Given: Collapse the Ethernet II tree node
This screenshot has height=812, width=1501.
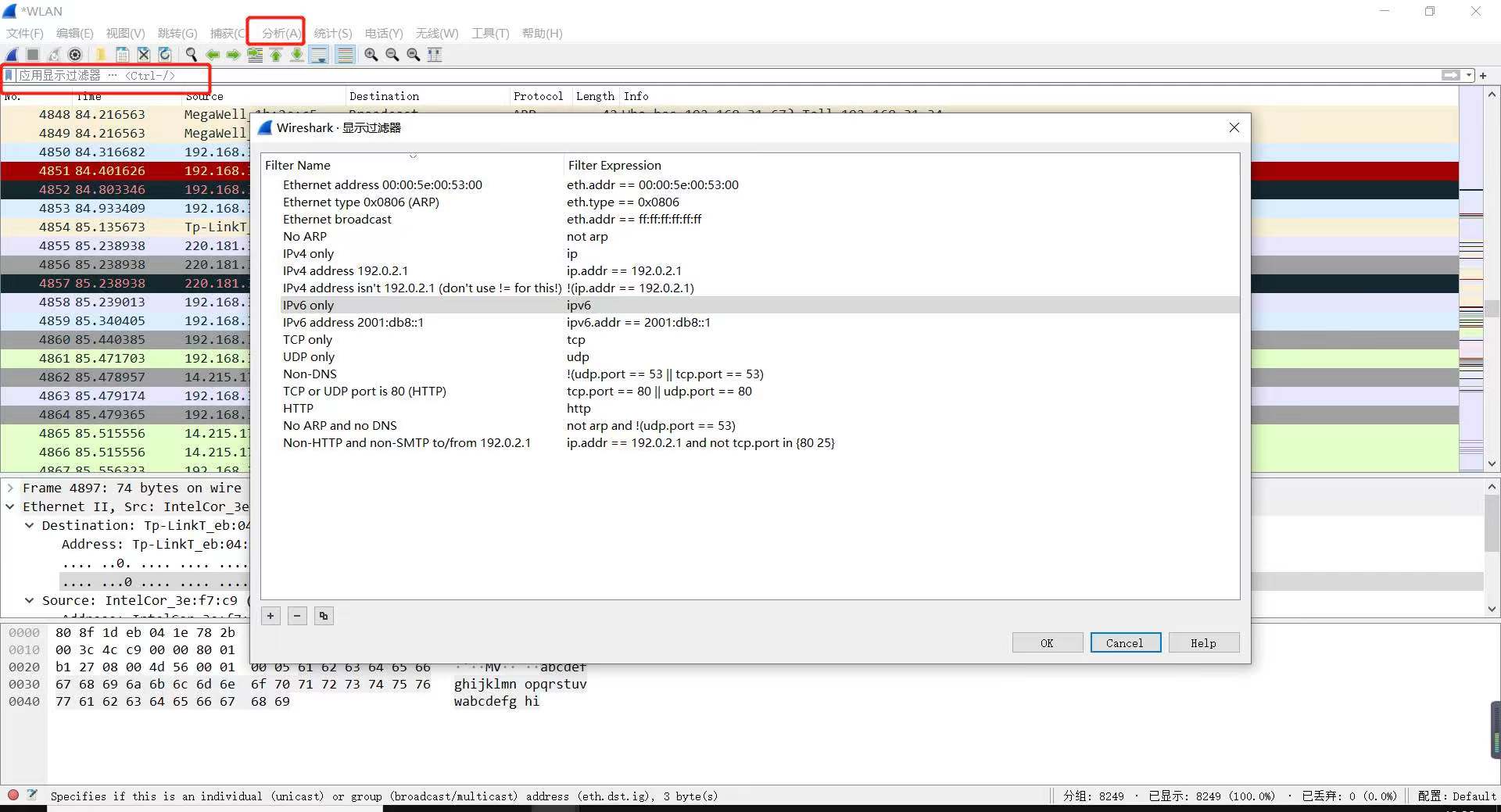Looking at the screenshot, I should [10, 506].
